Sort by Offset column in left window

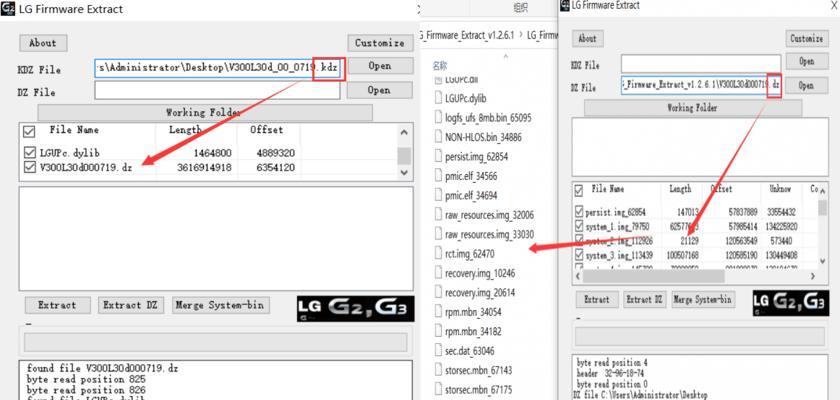tap(267, 130)
